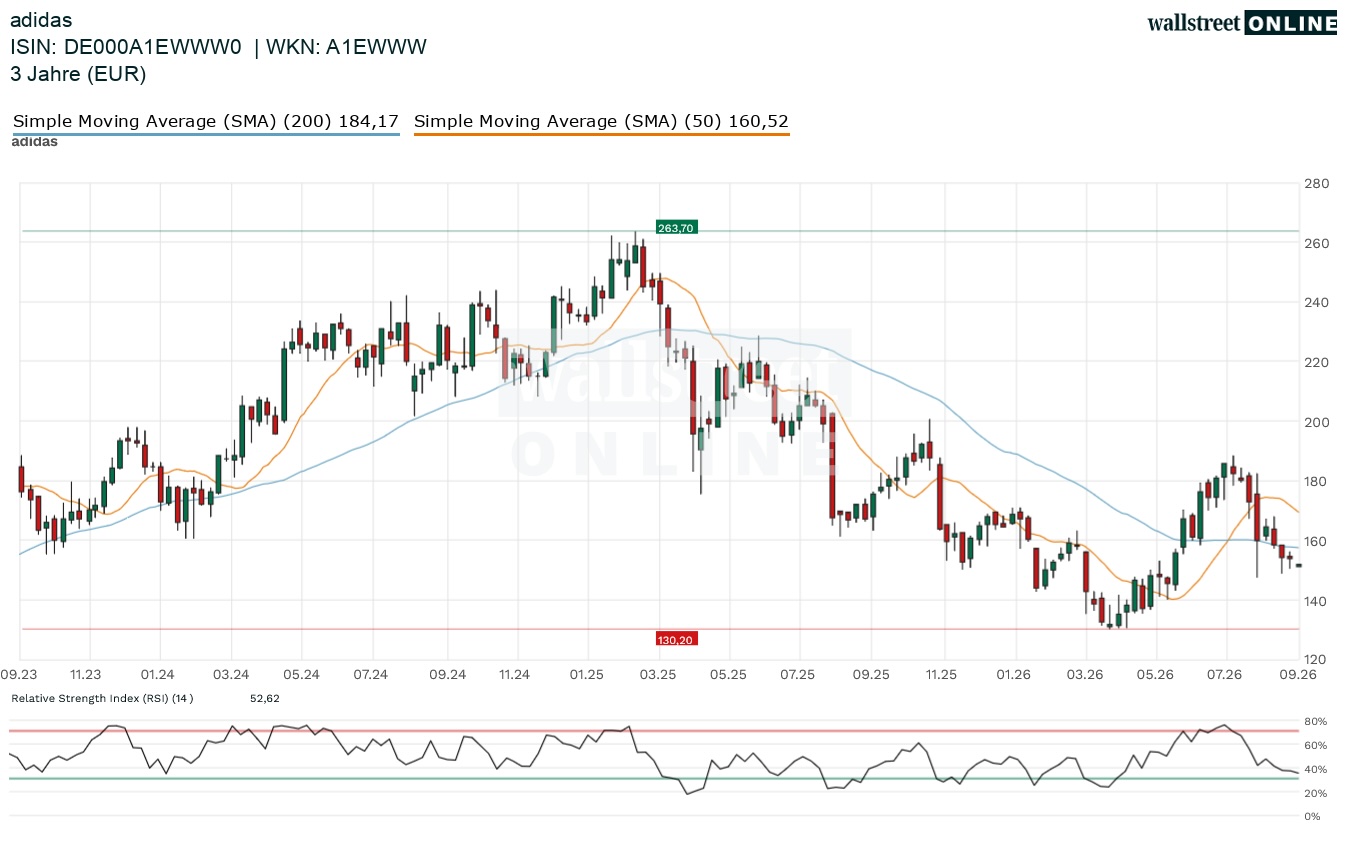The height and width of the screenshot is (843, 1349).
Task: Click the RSI value 52,62
Action: pos(265,698)
